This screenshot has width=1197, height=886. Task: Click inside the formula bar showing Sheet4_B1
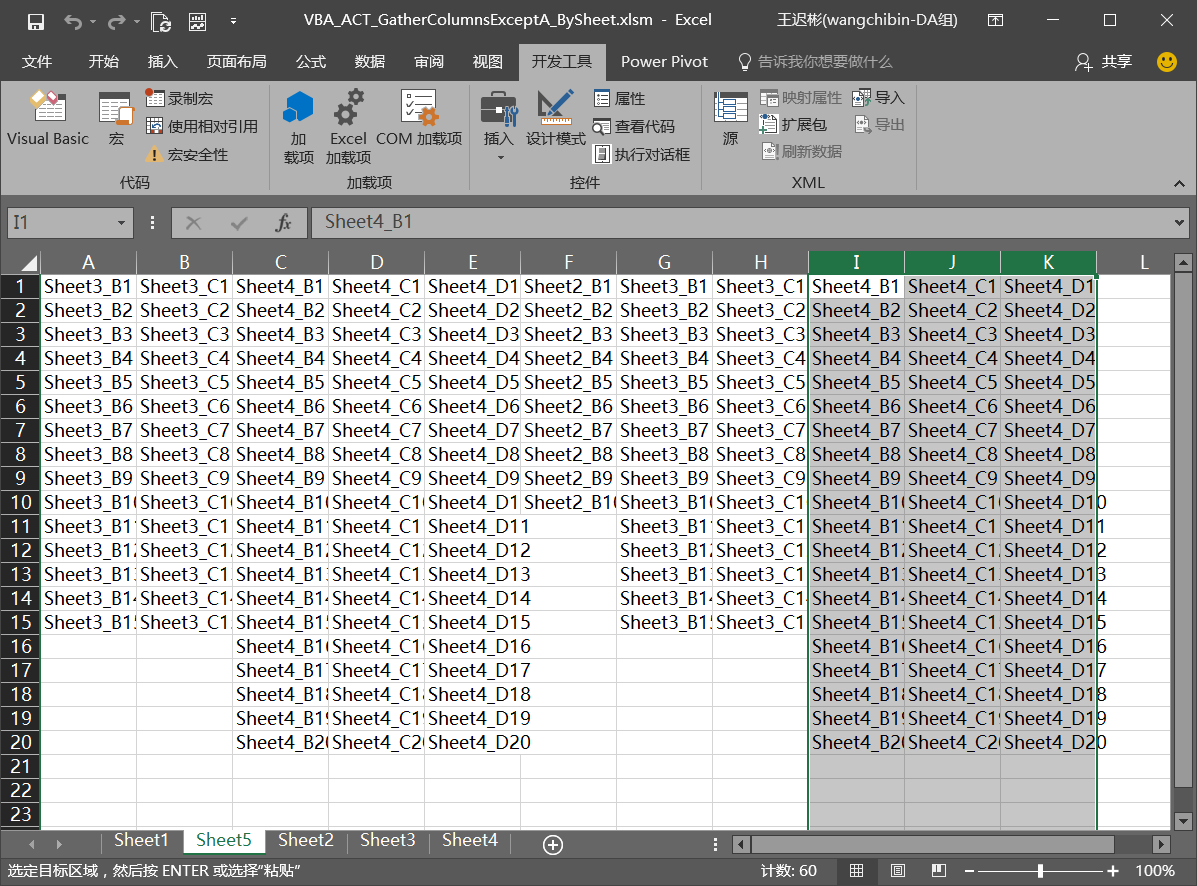740,222
